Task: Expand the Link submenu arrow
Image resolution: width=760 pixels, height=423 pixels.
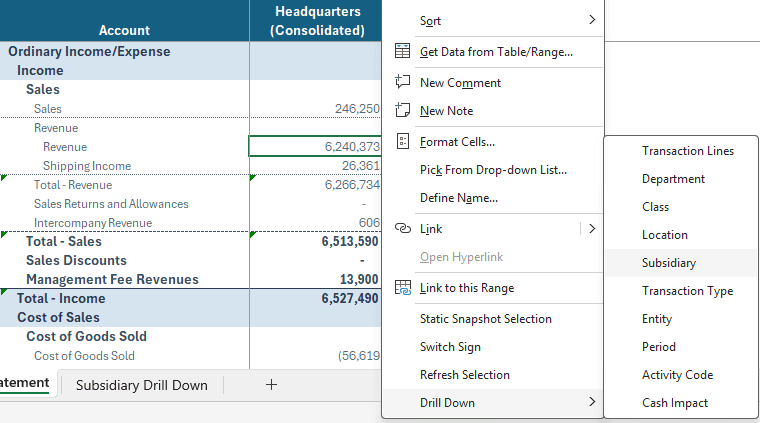Action: [x=592, y=228]
